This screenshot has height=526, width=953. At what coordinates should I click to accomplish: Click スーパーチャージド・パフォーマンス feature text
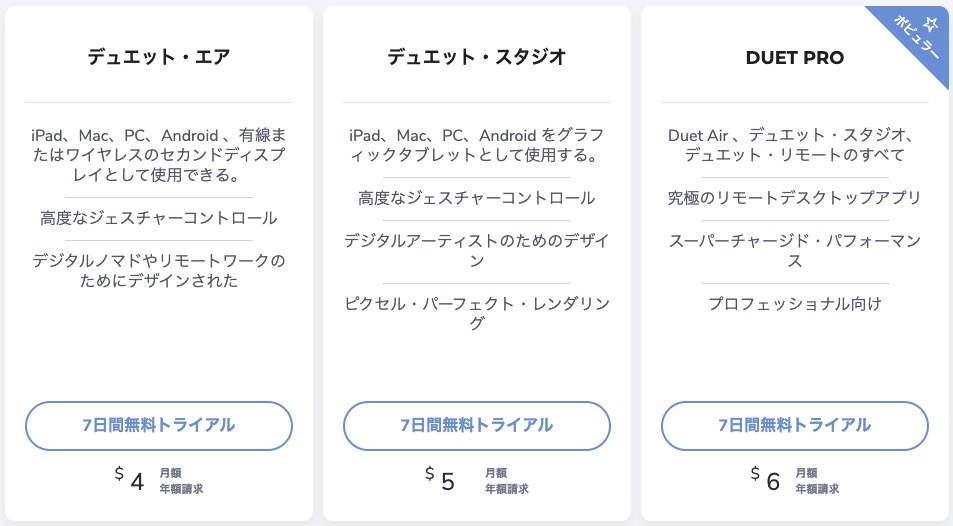pos(794,251)
